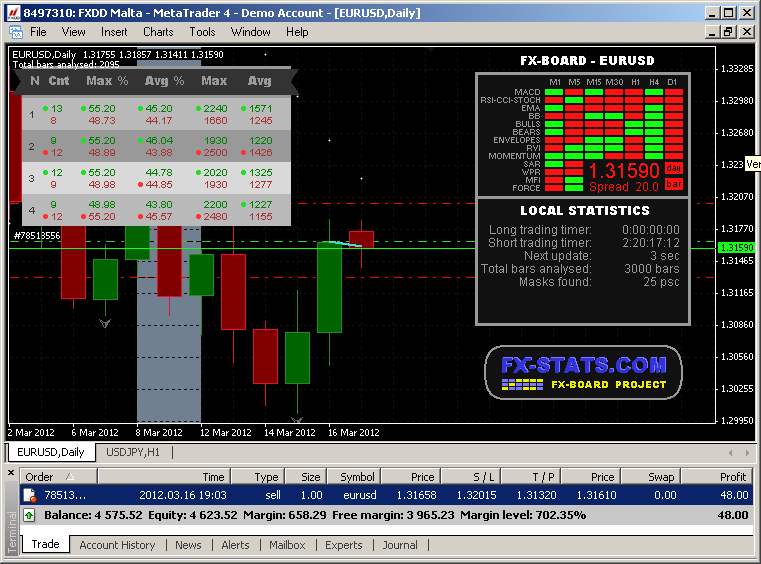The width and height of the screenshot is (761, 564).
Task: Click the MetaTrader title bar app icon
Action: click(13, 13)
